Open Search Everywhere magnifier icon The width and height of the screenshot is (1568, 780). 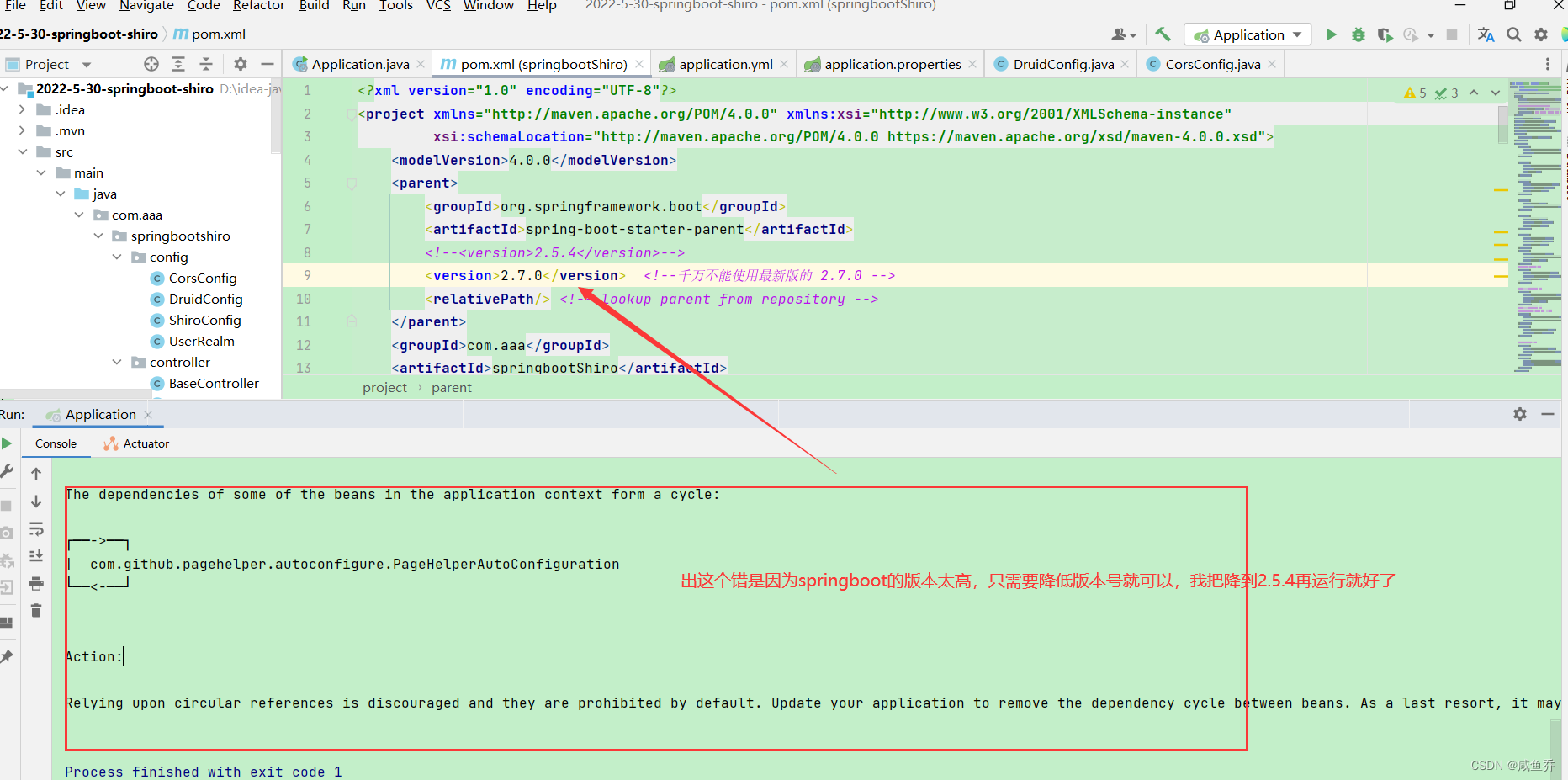[x=1513, y=34]
